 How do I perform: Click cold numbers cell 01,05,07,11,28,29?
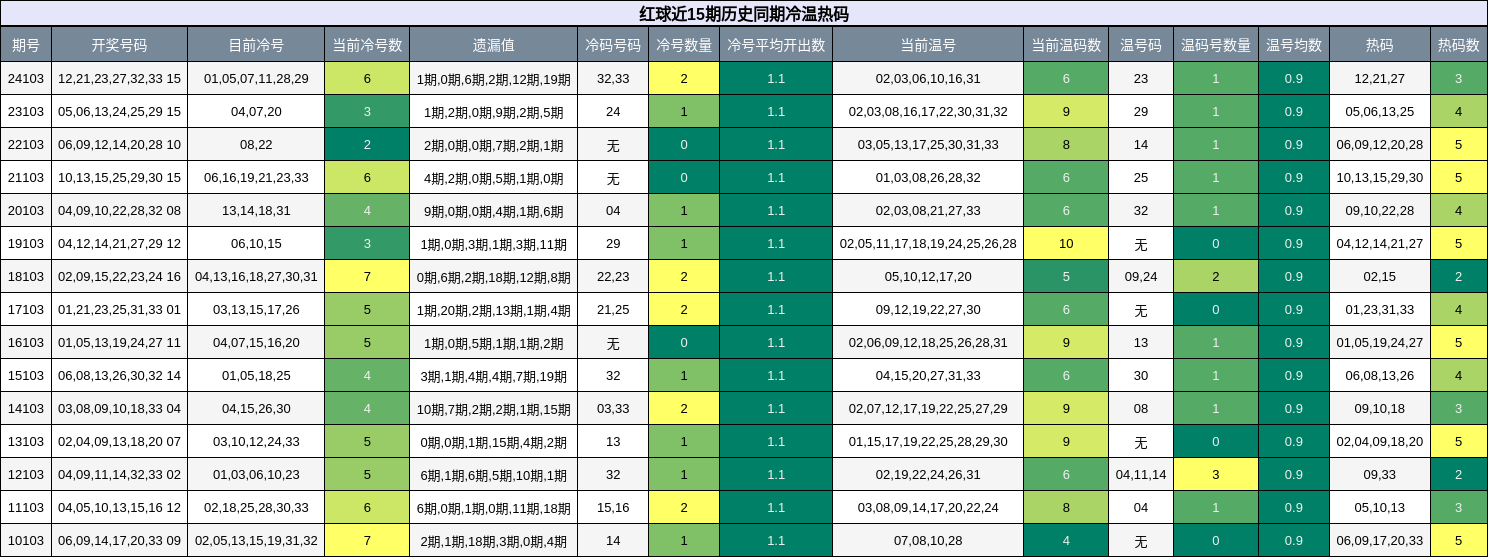point(256,79)
